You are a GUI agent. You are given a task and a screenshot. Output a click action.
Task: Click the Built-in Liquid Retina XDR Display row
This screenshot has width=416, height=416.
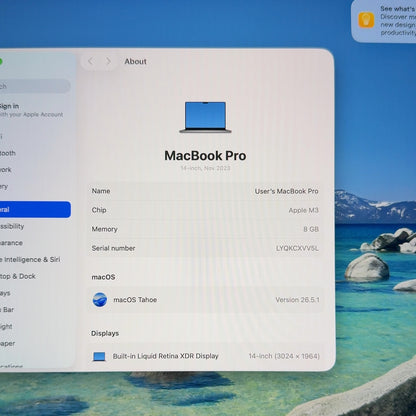click(205, 356)
